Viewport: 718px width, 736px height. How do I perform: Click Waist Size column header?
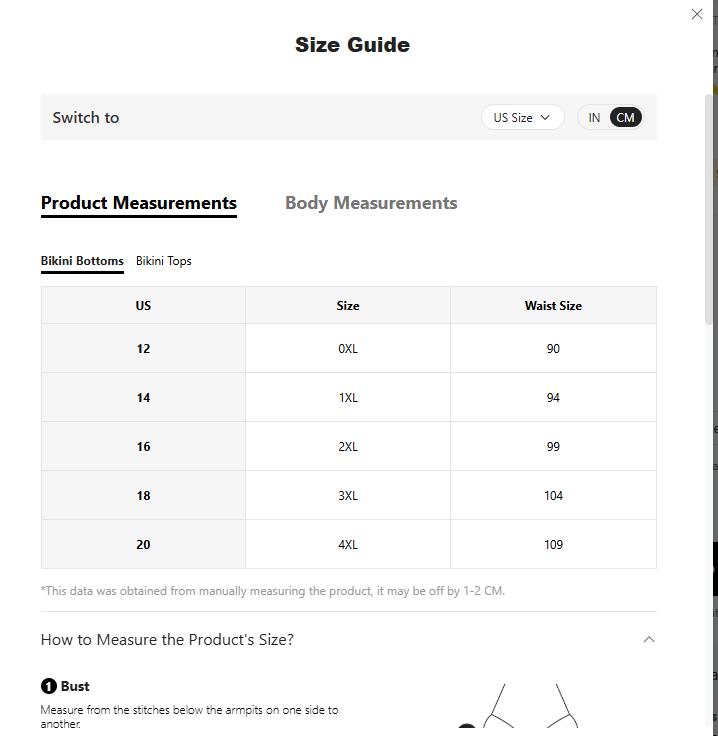point(553,306)
